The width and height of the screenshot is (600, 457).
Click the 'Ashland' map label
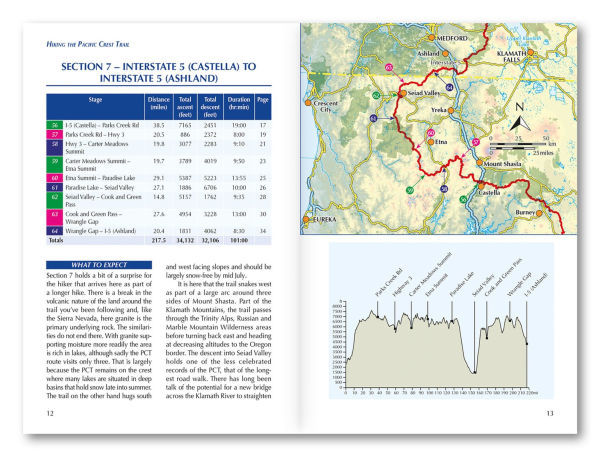tap(428, 54)
